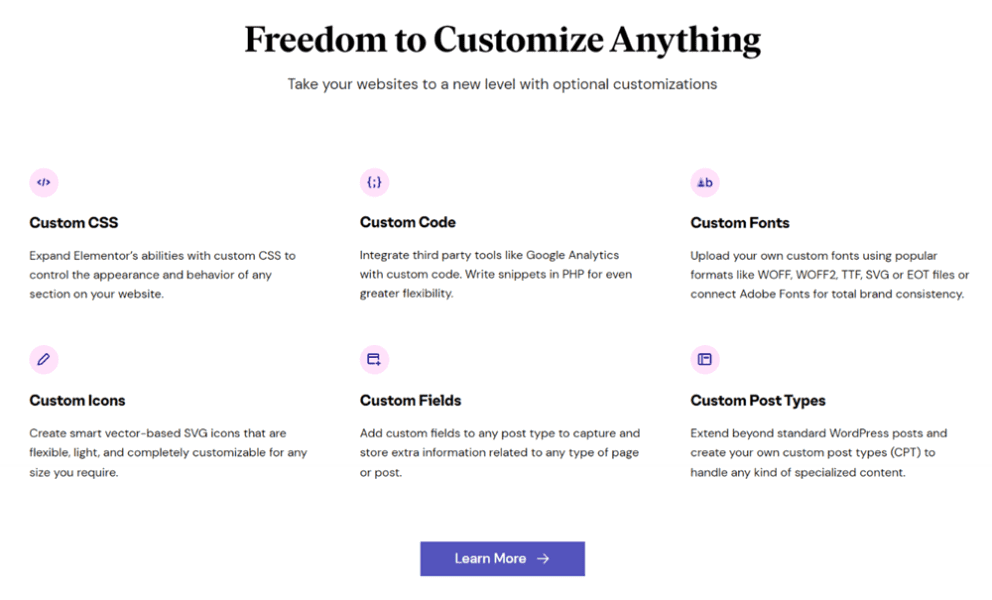Select the Custom Post Types heading
Image resolution: width=992 pixels, height=600 pixels.
[x=758, y=400]
